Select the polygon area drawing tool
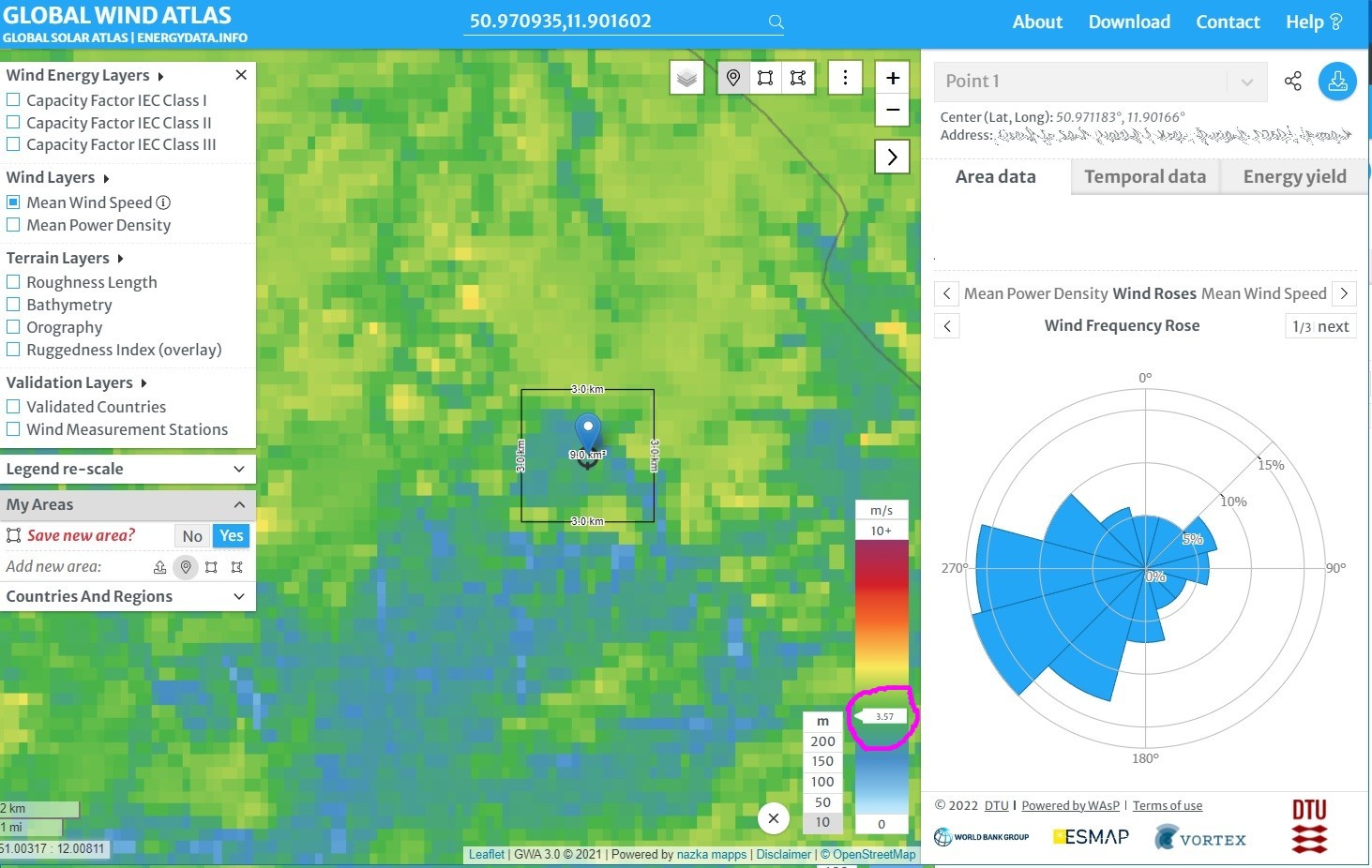The height and width of the screenshot is (868, 1372). click(798, 78)
